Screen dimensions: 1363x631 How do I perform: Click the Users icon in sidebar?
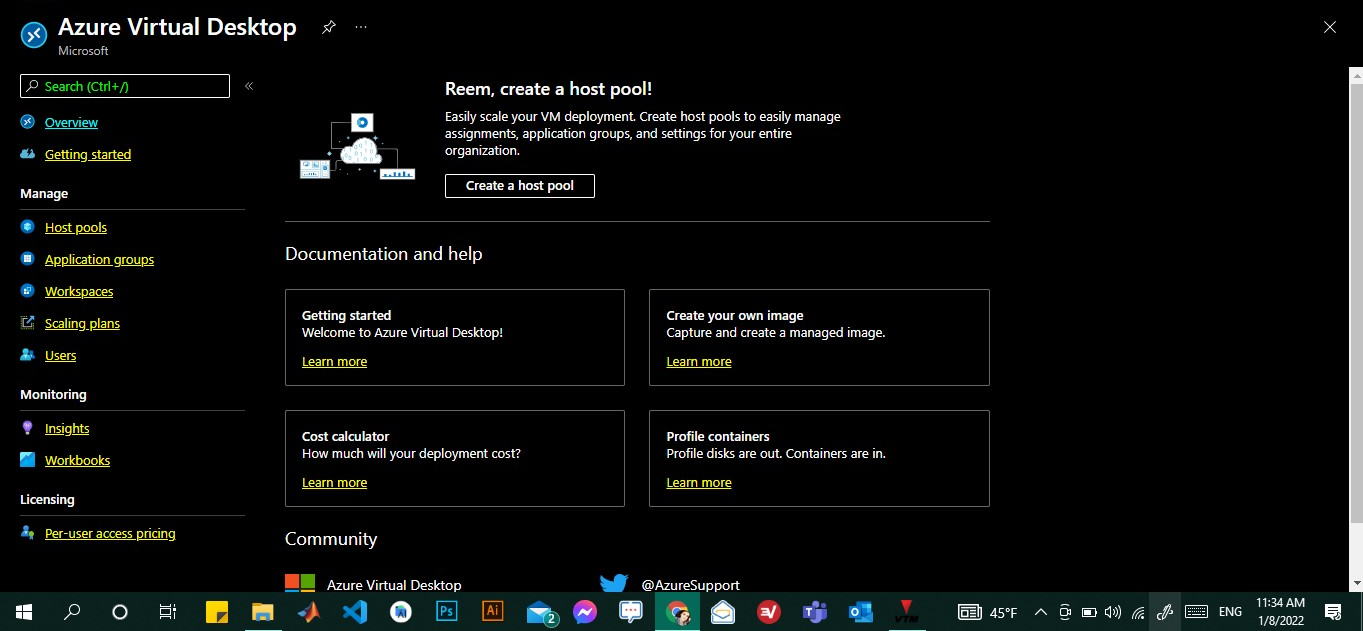tap(27, 355)
